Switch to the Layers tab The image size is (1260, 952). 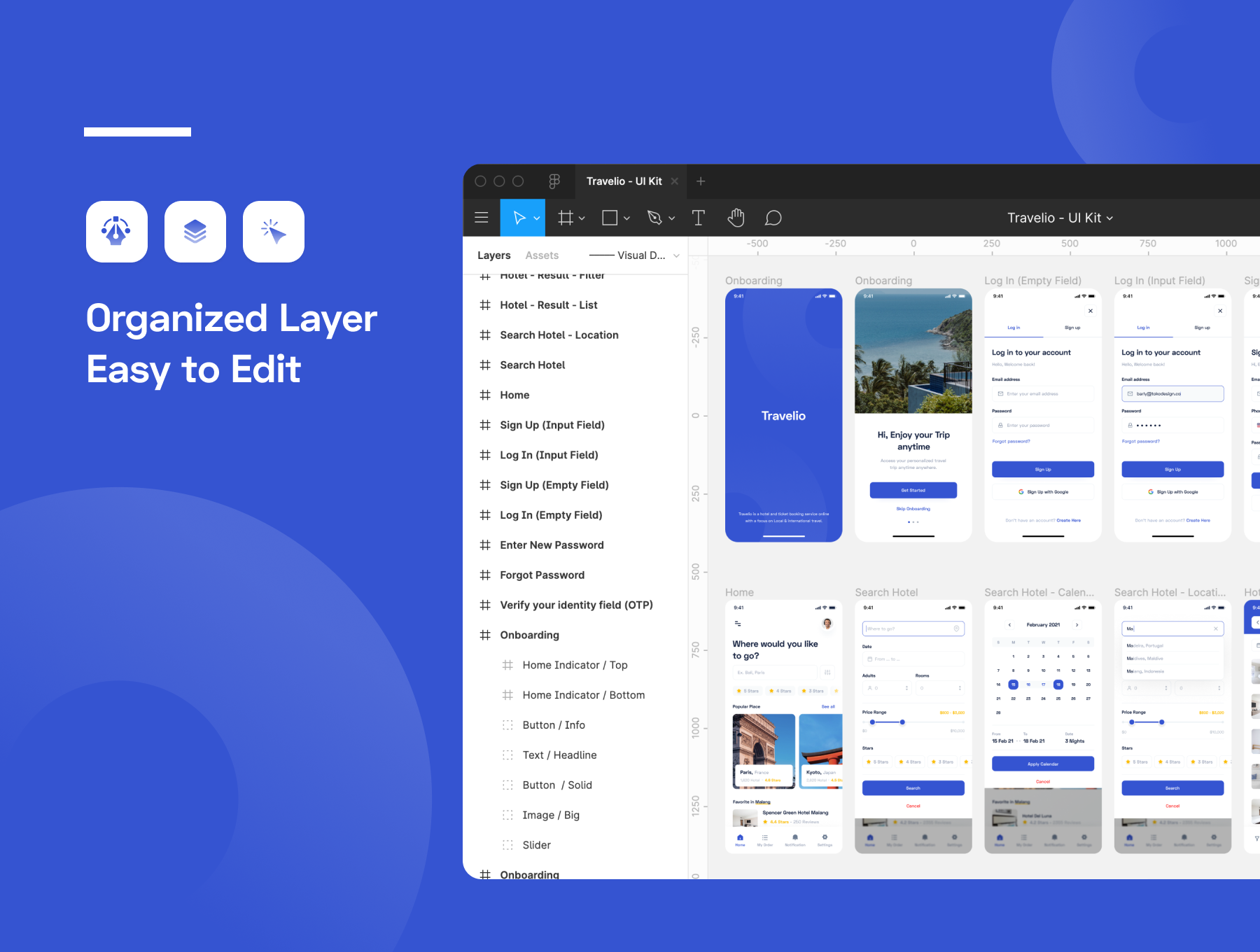tap(493, 255)
